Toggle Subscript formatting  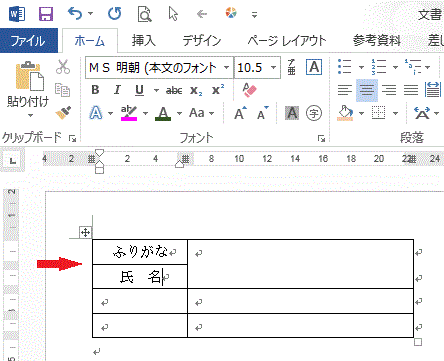pyautogui.click(x=196, y=90)
